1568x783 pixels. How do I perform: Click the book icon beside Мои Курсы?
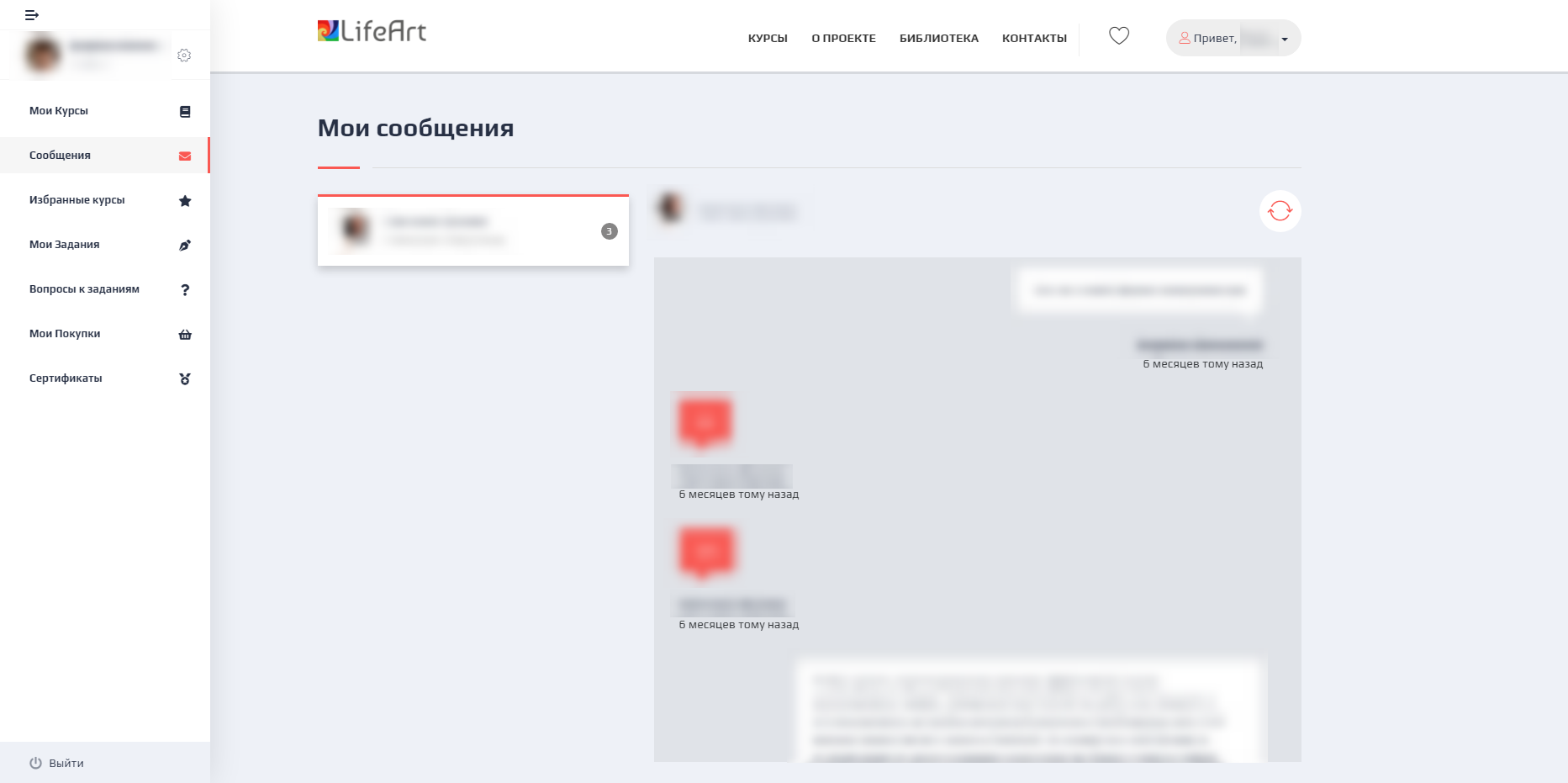point(185,112)
